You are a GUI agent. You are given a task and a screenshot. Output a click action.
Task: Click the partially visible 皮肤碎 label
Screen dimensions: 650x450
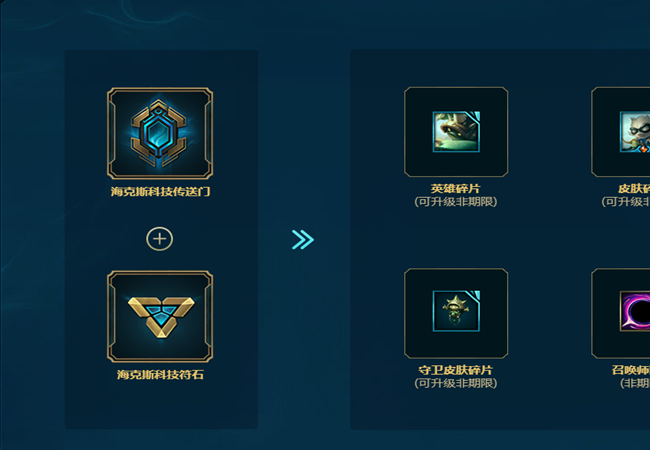(x=634, y=189)
